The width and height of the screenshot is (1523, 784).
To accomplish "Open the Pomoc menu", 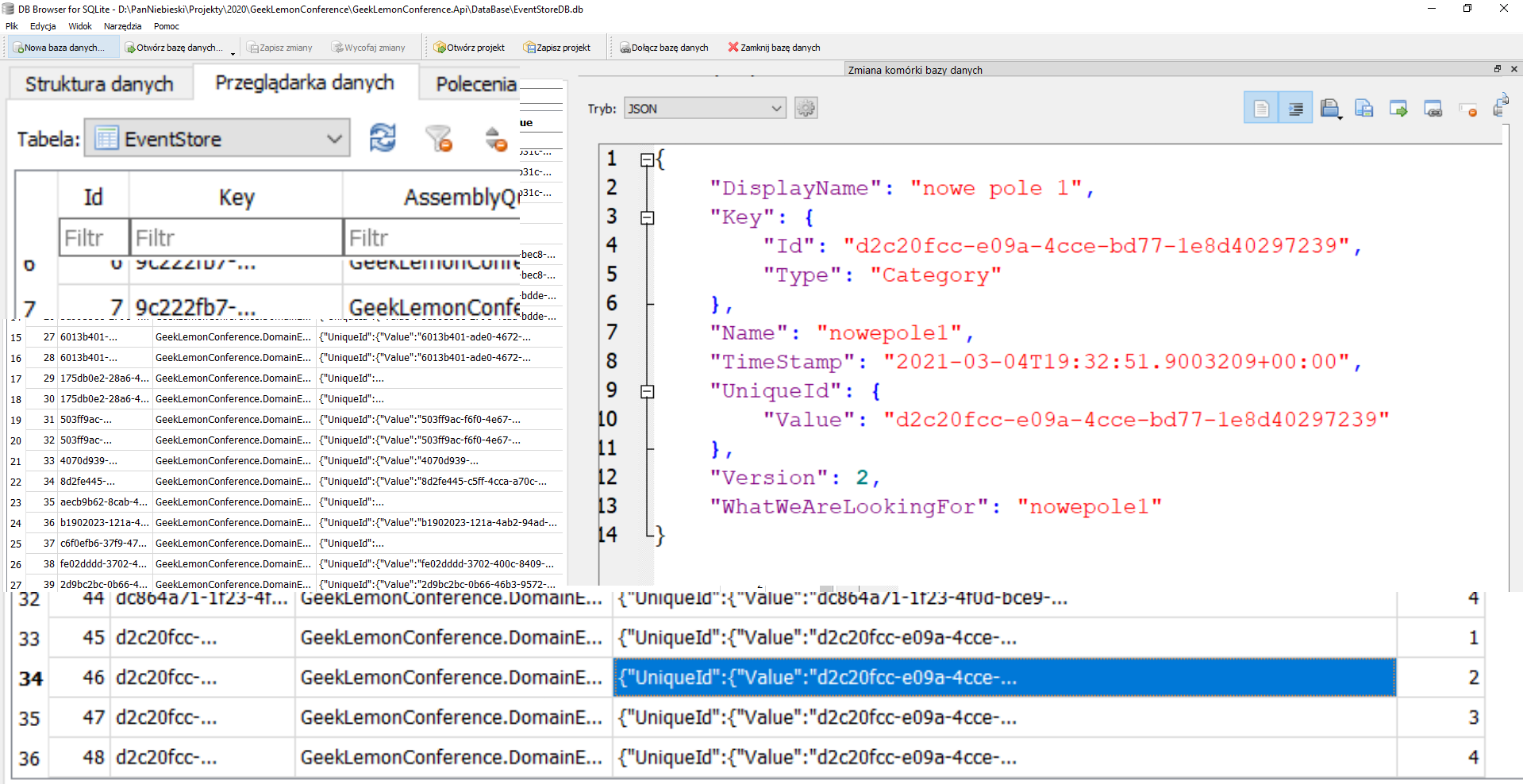I will click(x=167, y=26).
